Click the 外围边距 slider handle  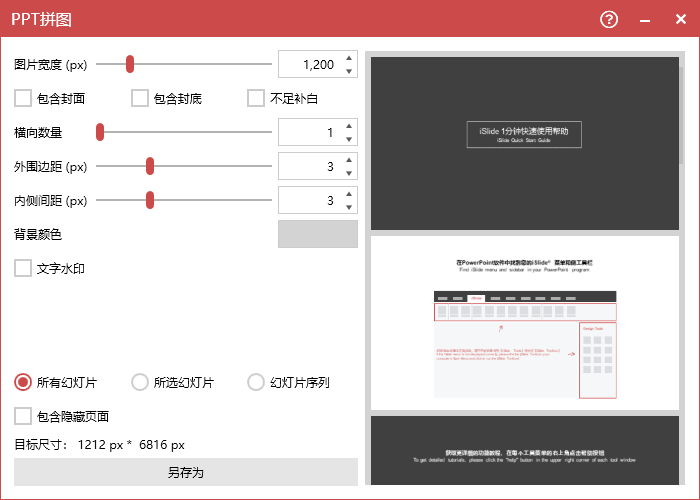(x=150, y=166)
